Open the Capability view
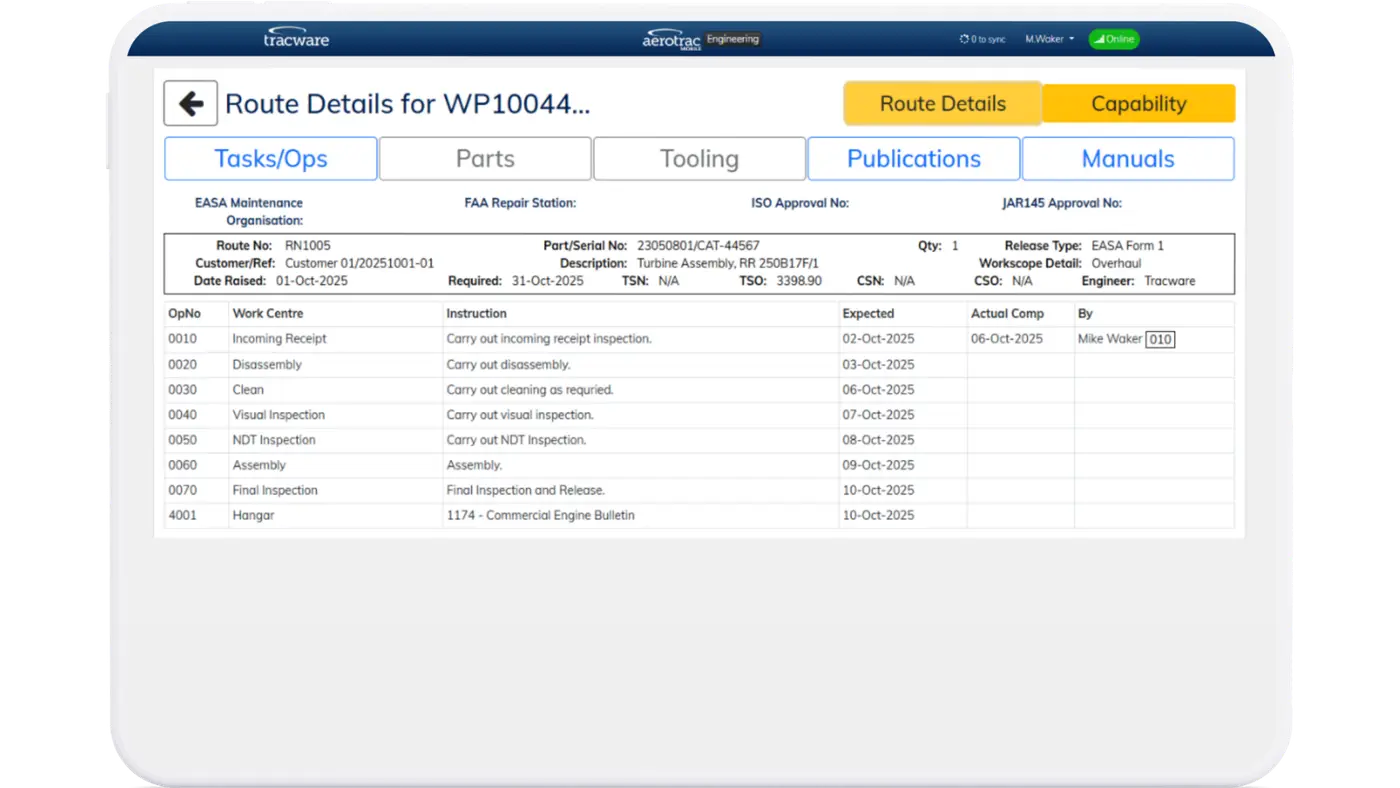Image resolution: width=1400 pixels, height=788 pixels. click(x=1138, y=103)
